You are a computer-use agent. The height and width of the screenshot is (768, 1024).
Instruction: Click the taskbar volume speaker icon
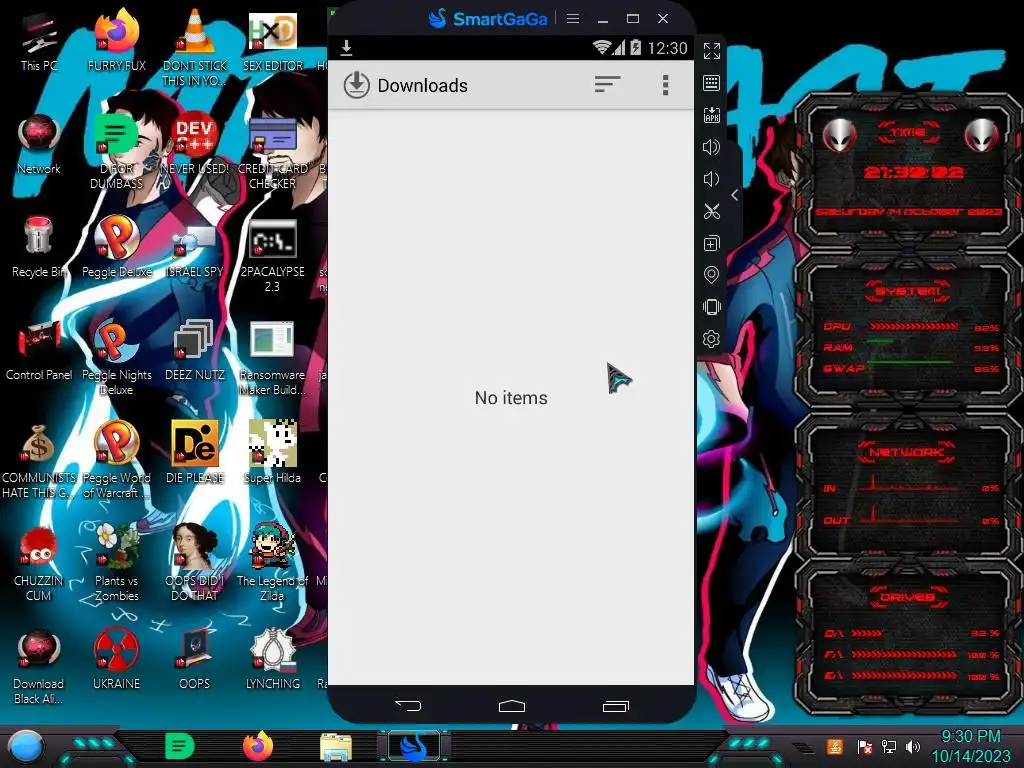pos(912,746)
